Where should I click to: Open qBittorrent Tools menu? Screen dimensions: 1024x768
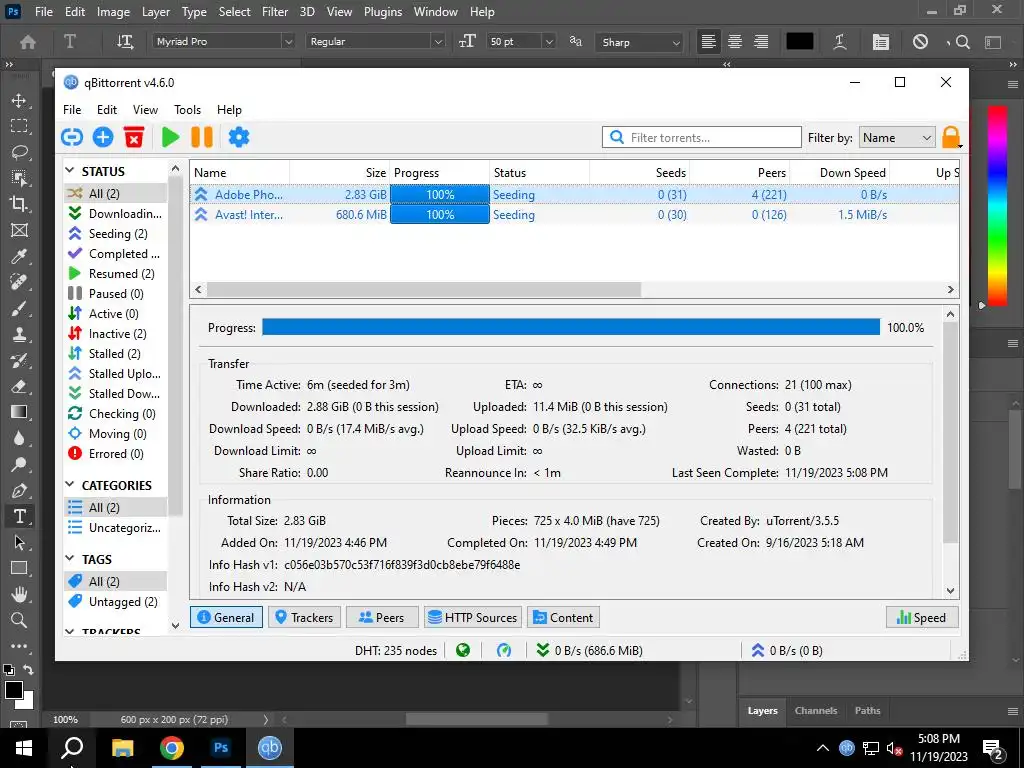187,110
